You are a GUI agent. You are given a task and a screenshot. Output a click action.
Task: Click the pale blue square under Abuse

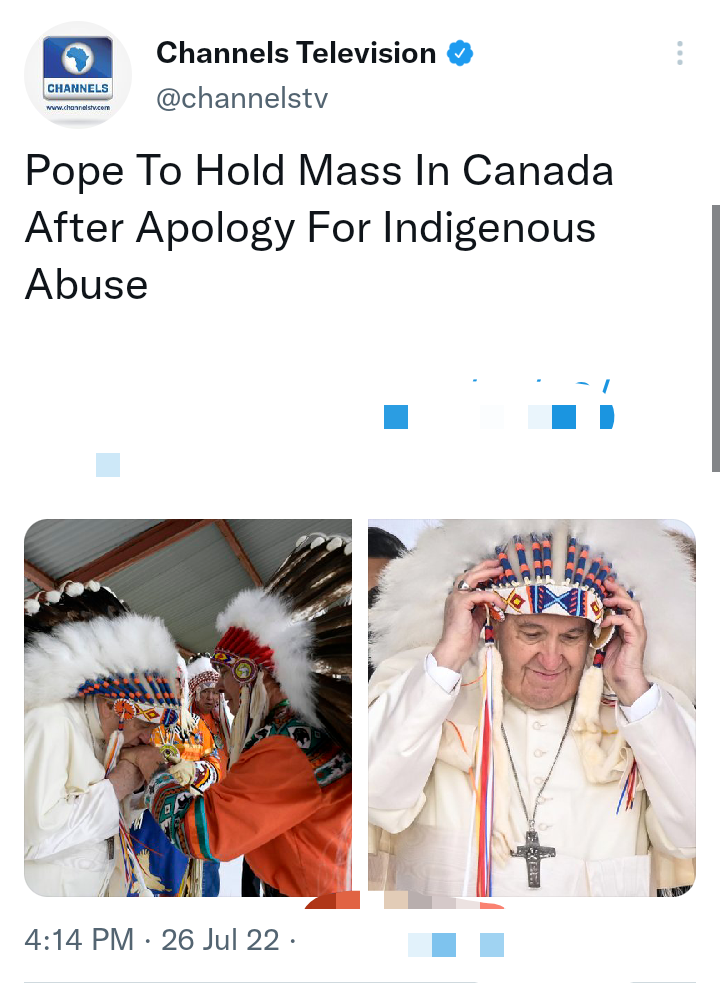pyautogui.click(x=108, y=465)
